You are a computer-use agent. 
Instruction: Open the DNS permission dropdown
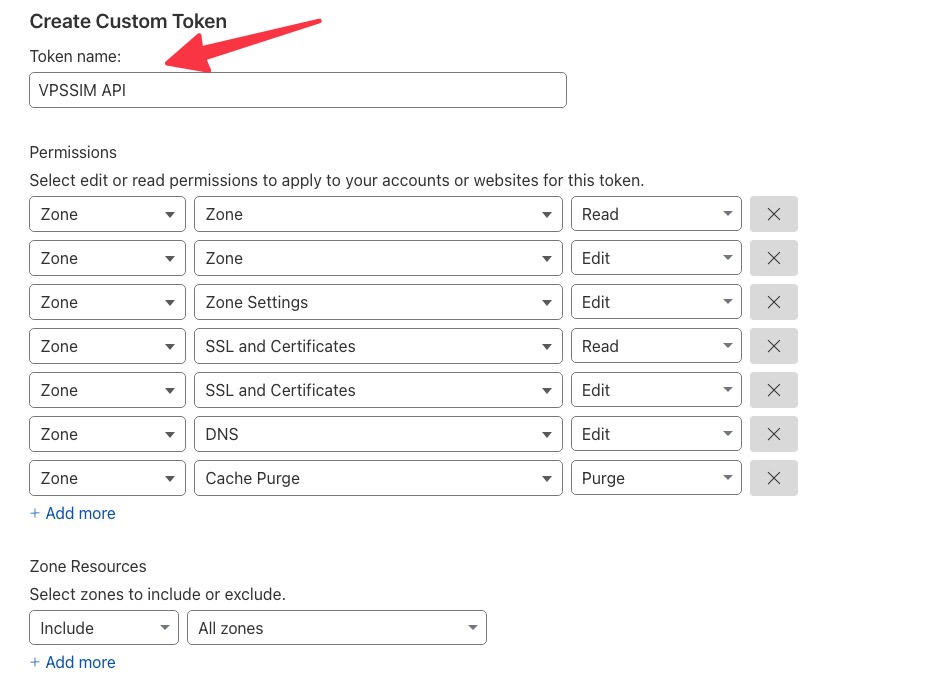(377, 434)
